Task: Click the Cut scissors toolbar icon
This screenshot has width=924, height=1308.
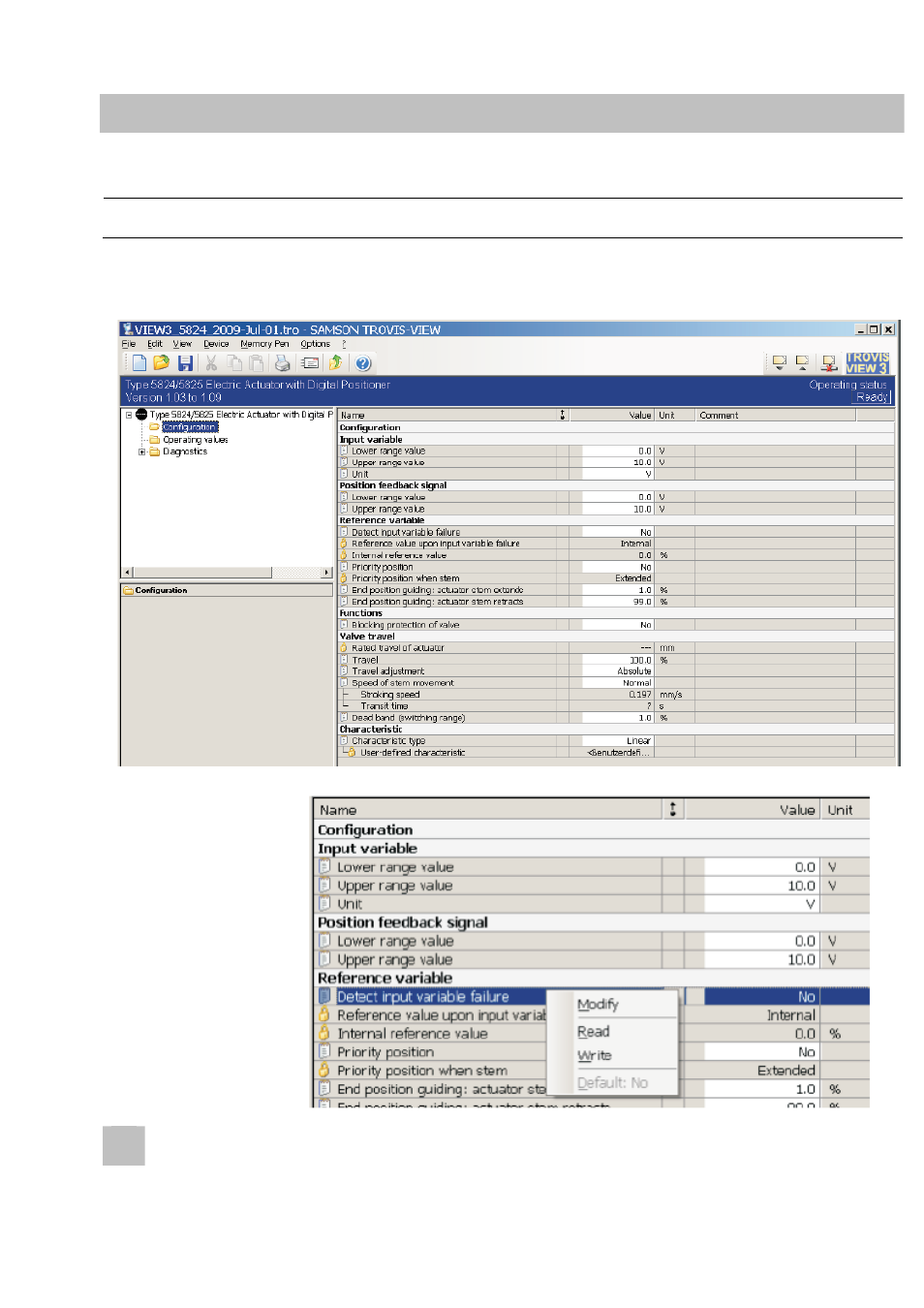Action: 211,363
